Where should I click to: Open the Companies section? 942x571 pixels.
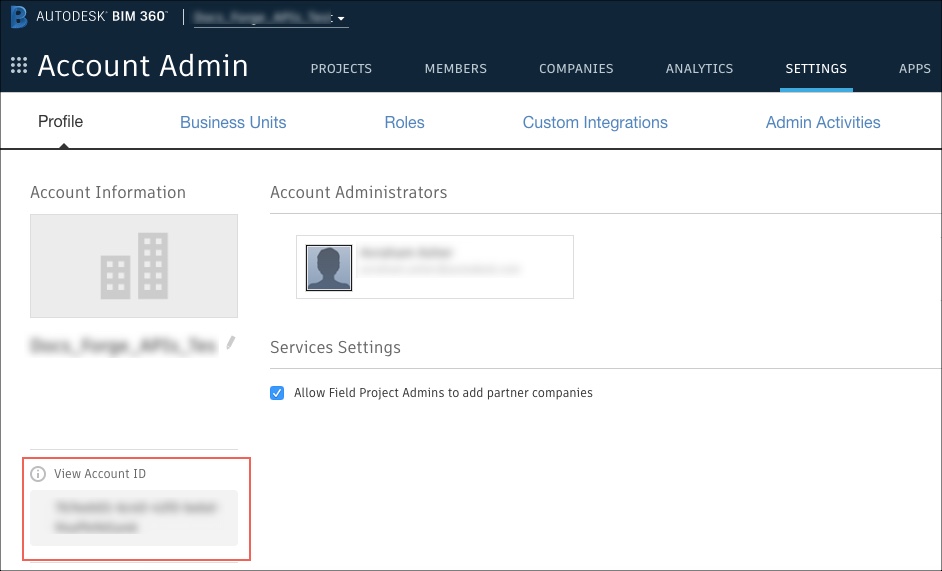point(576,69)
